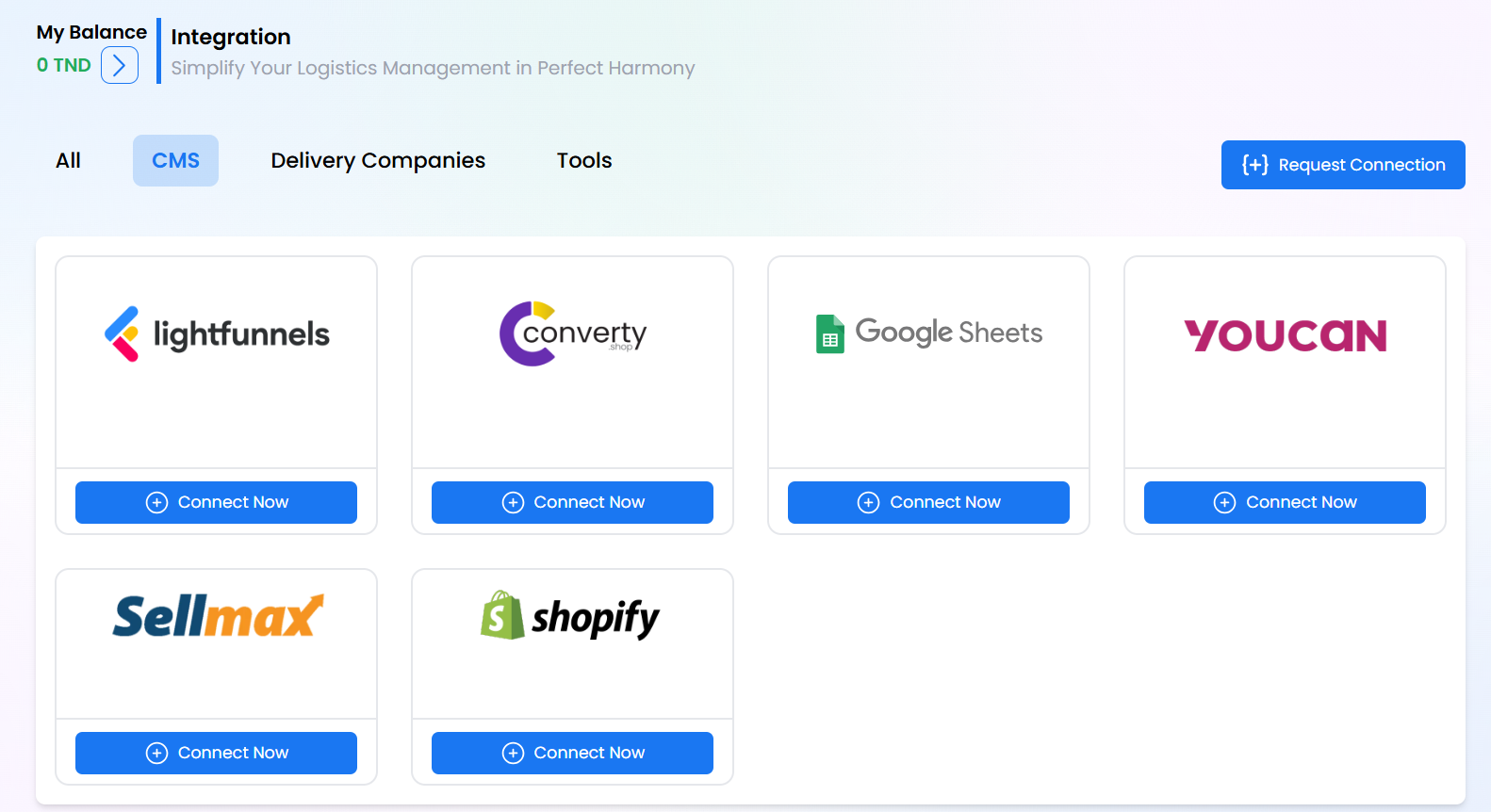This screenshot has width=1491, height=812.
Task: Click the Sellmax logo
Action: coord(218,616)
